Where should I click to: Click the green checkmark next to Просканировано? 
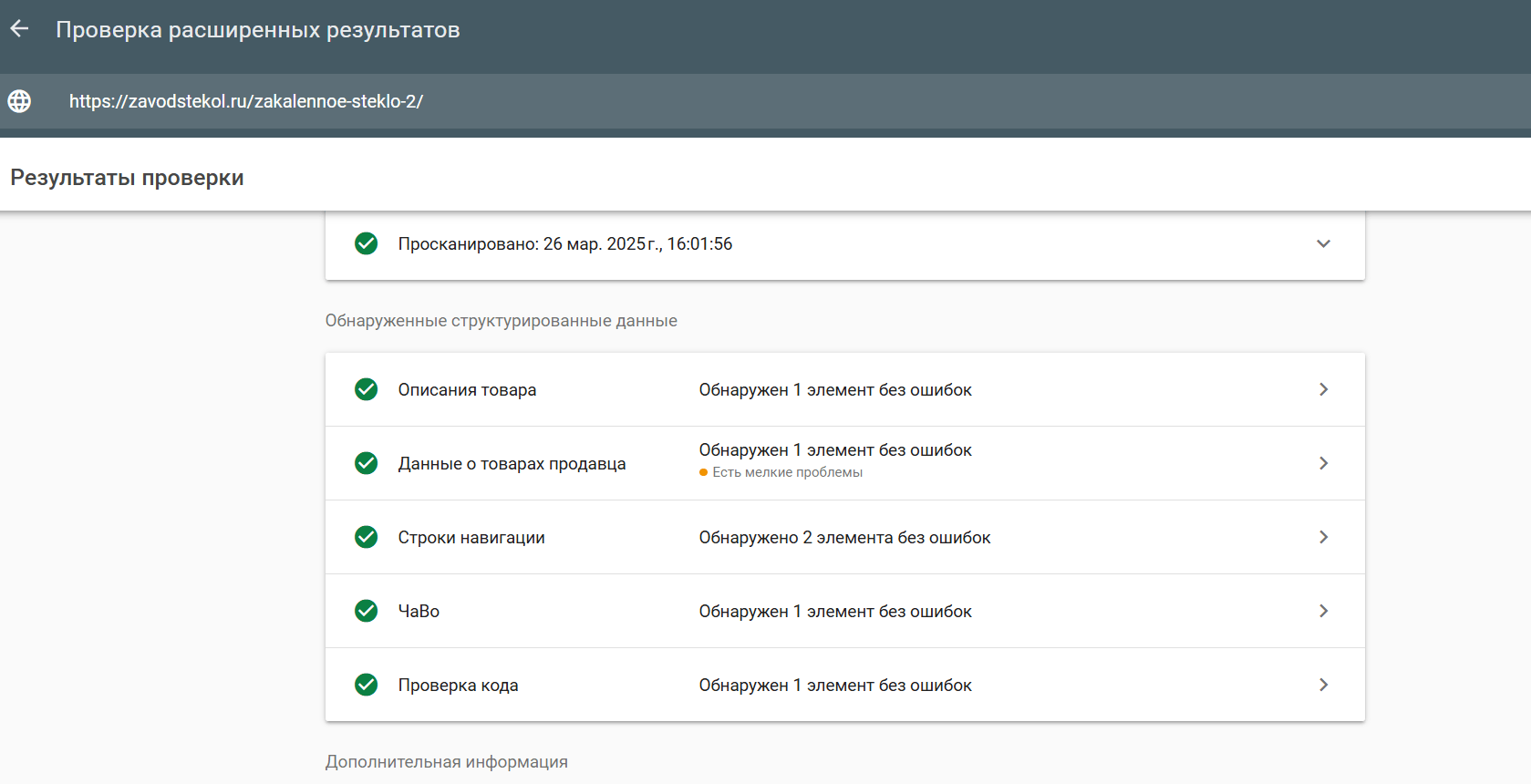click(x=367, y=243)
